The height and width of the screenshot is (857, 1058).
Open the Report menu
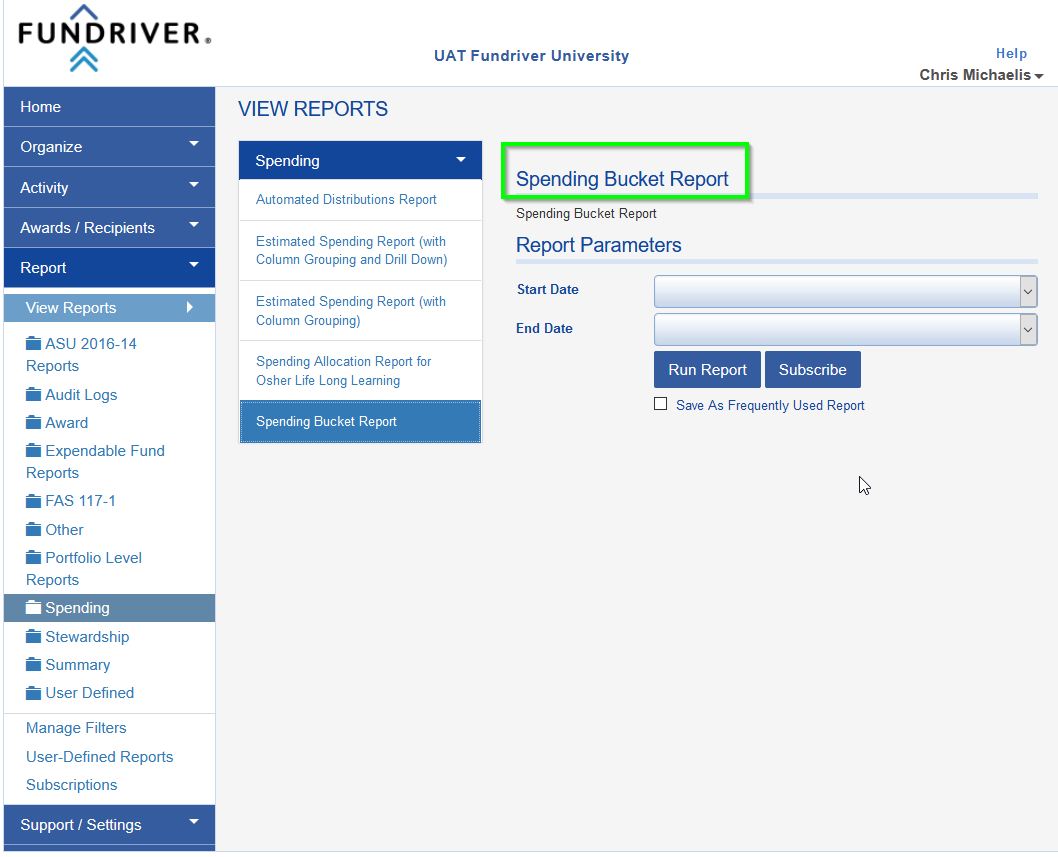point(109,267)
